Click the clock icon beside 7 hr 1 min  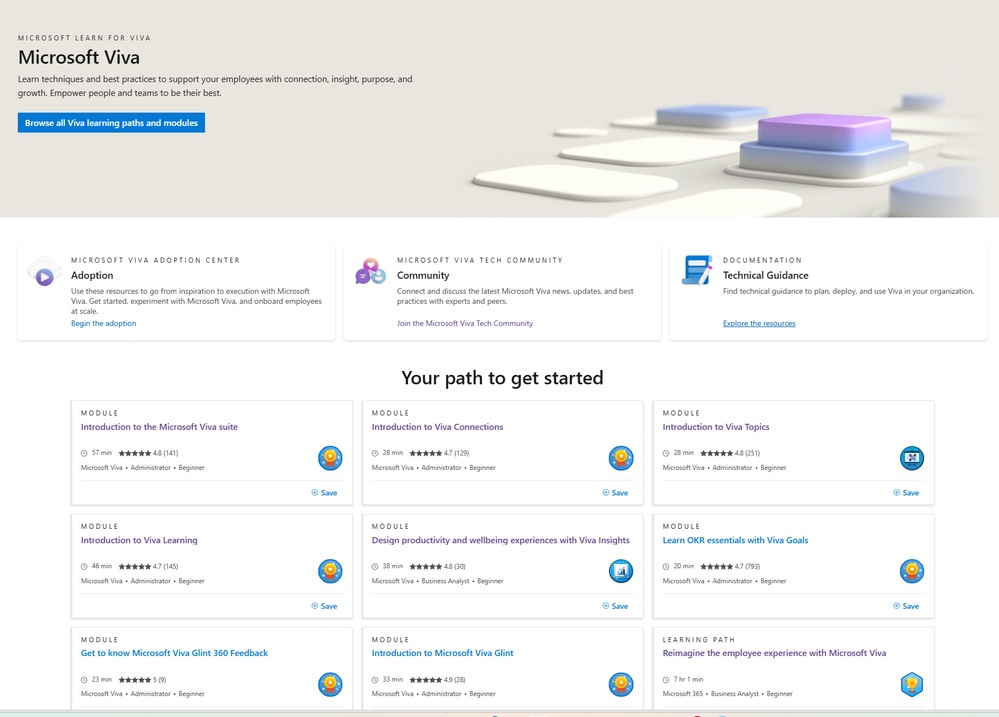(666, 679)
